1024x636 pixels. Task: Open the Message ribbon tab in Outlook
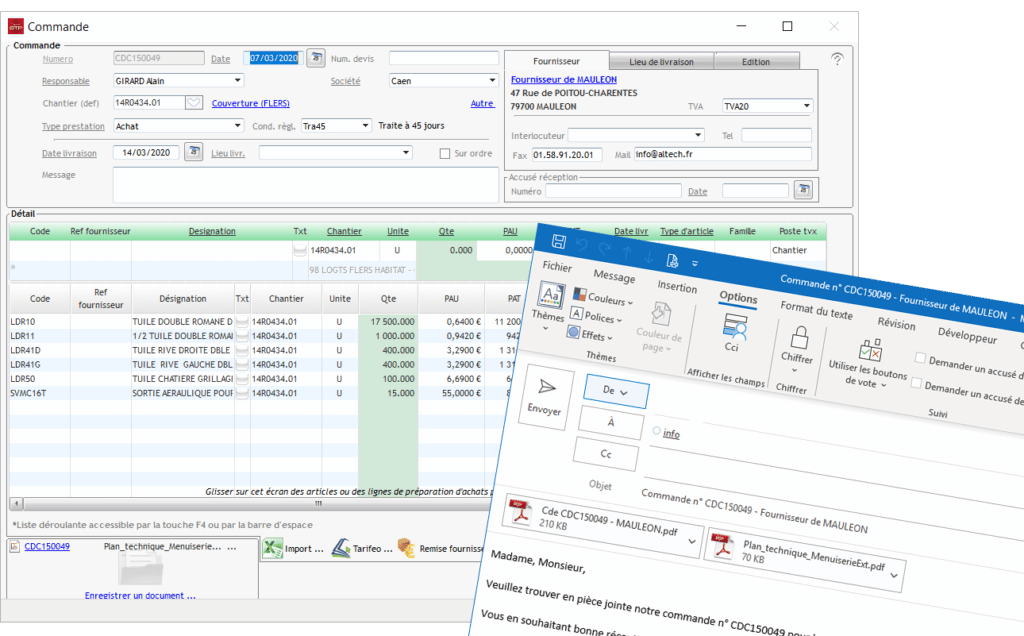tap(614, 276)
